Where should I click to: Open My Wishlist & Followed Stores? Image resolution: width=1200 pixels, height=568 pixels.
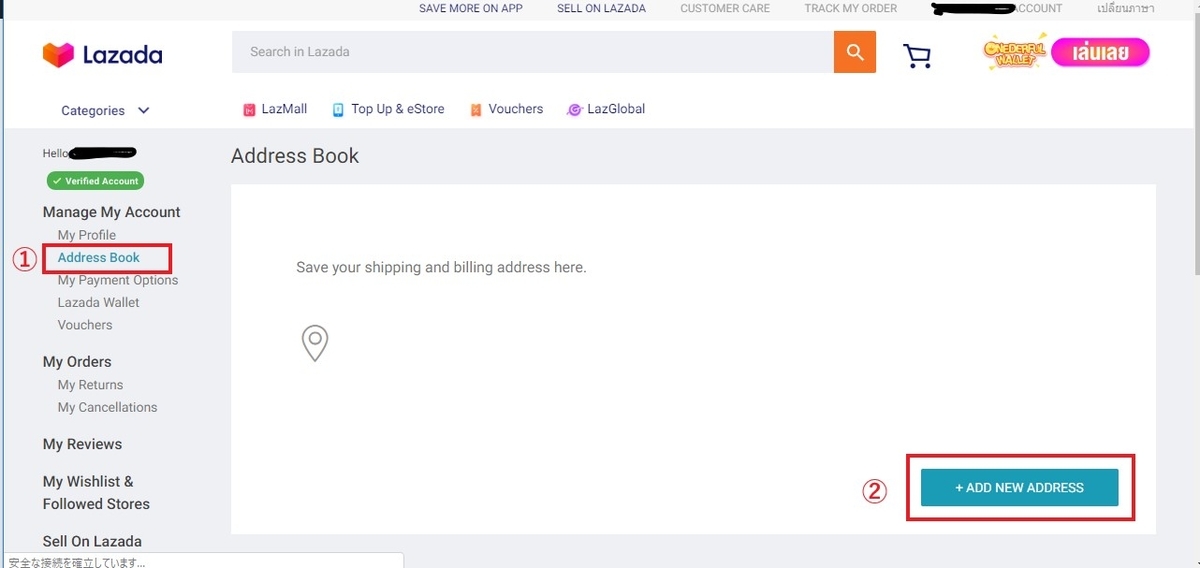click(96, 493)
